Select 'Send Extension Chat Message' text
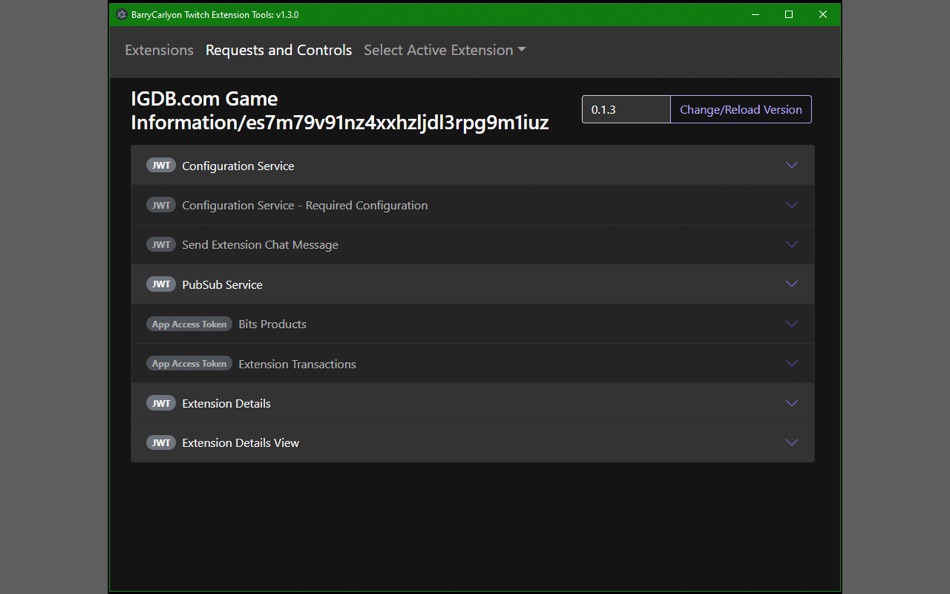950x594 pixels. click(260, 244)
